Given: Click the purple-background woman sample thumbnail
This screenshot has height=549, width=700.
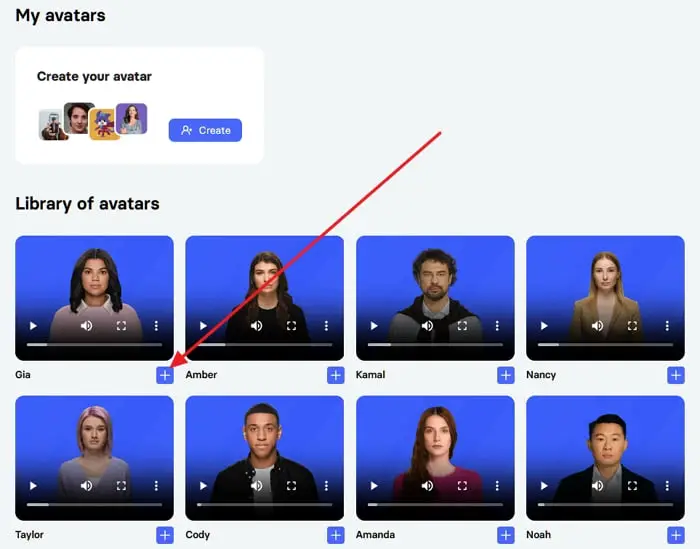Looking at the screenshot, I should click(x=132, y=118).
